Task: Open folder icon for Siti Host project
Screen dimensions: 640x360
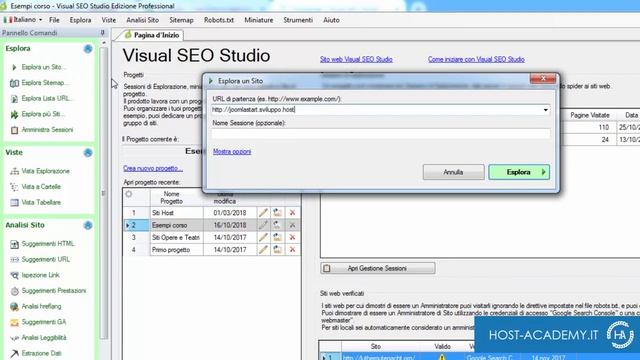Action: (x=278, y=213)
